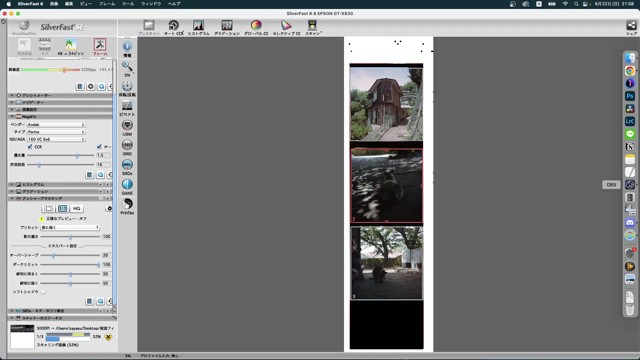Open the Vendor dropdown showing Kodak
The width and height of the screenshot is (640, 360).
pyautogui.click(x=56, y=124)
